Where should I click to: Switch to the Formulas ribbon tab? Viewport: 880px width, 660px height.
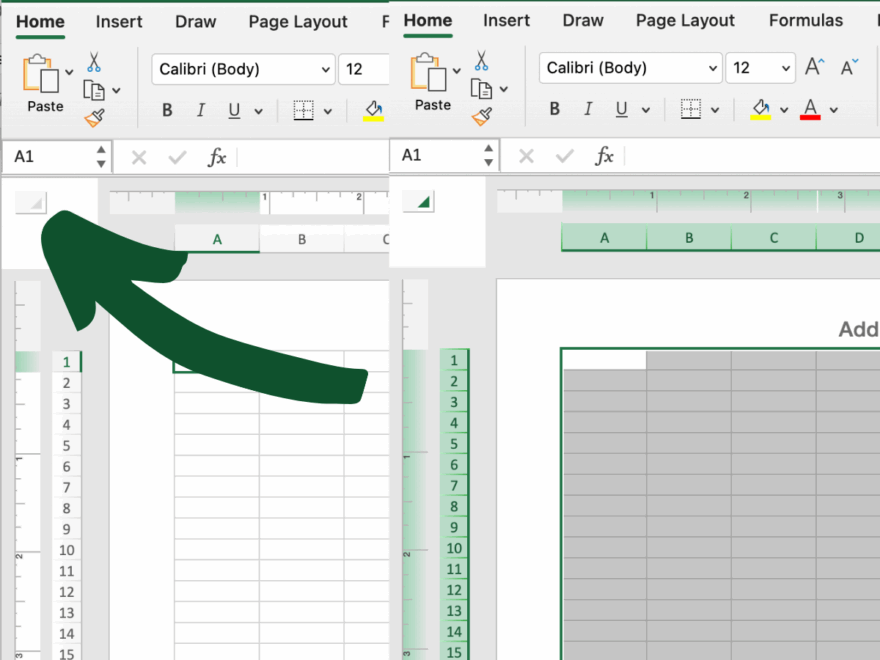coord(806,20)
